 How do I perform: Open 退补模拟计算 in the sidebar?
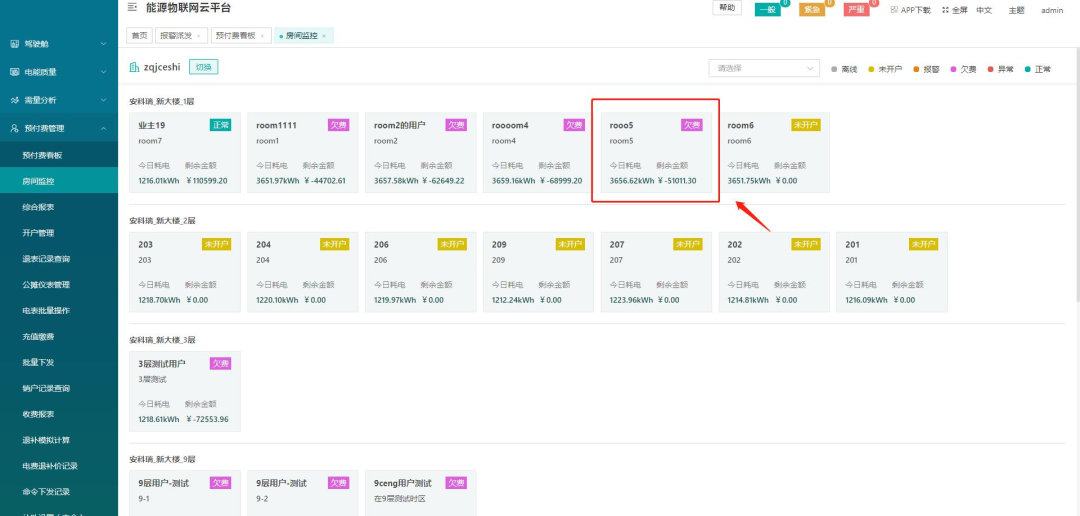[59, 440]
